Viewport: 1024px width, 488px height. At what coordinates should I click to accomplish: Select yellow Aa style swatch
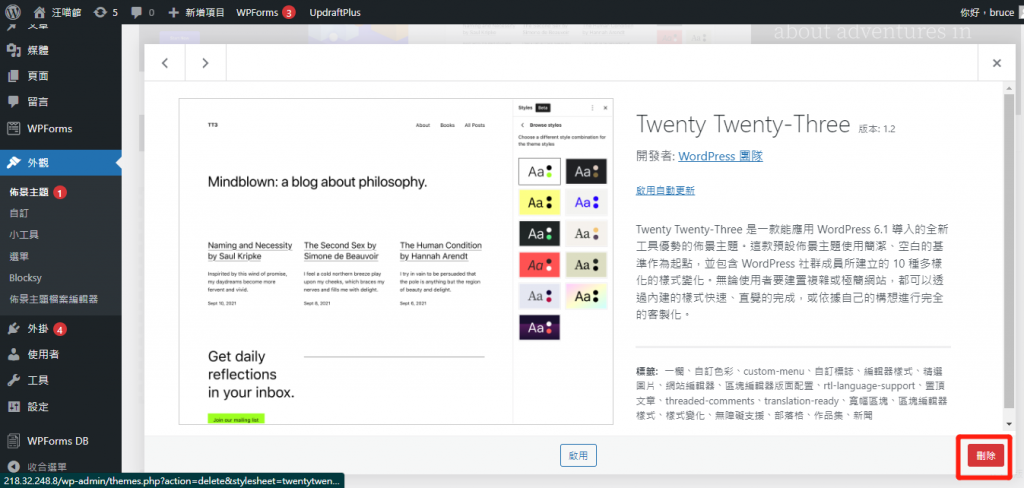pyautogui.click(x=539, y=203)
